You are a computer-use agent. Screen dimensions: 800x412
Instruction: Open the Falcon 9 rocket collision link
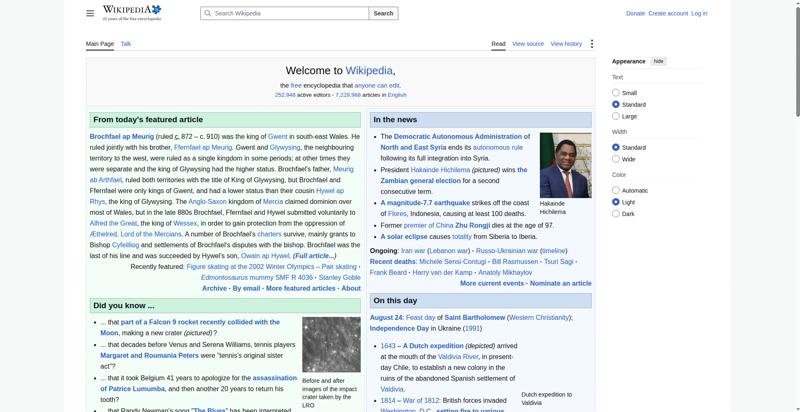[200, 322]
